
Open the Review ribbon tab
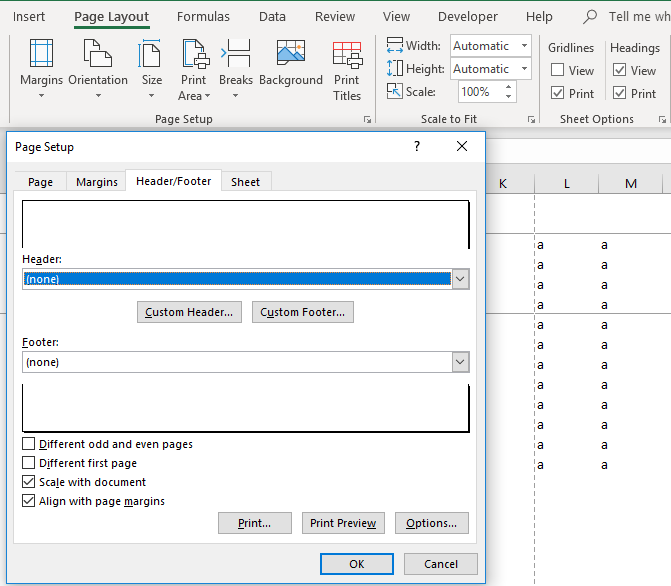335,17
